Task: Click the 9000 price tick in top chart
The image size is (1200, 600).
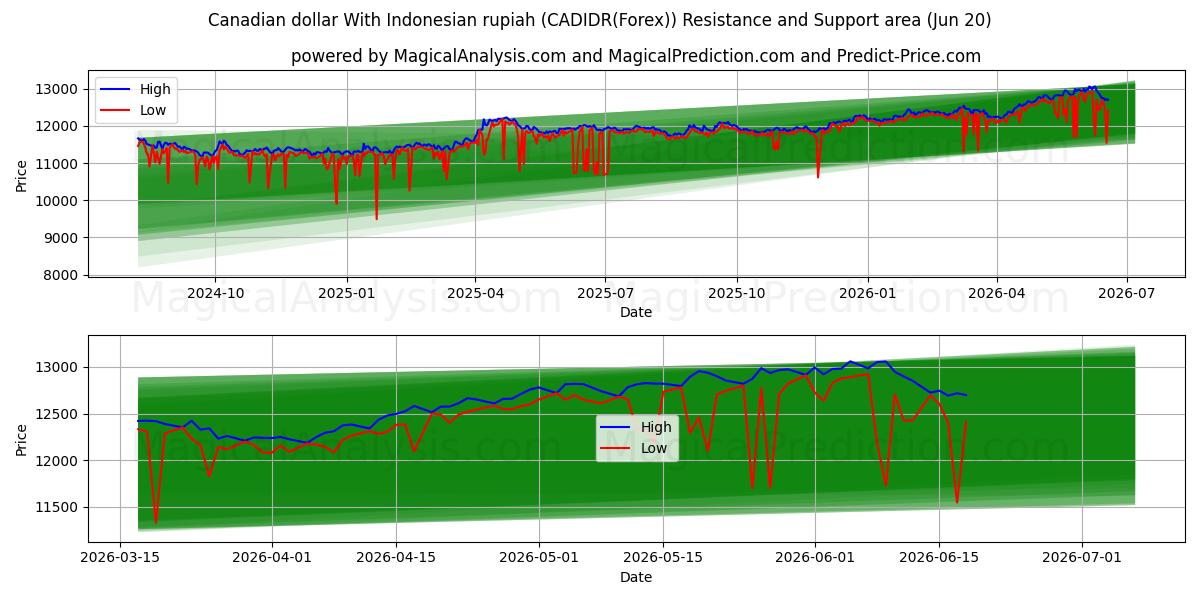Action: pyautogui.click(x=62, y=238)
